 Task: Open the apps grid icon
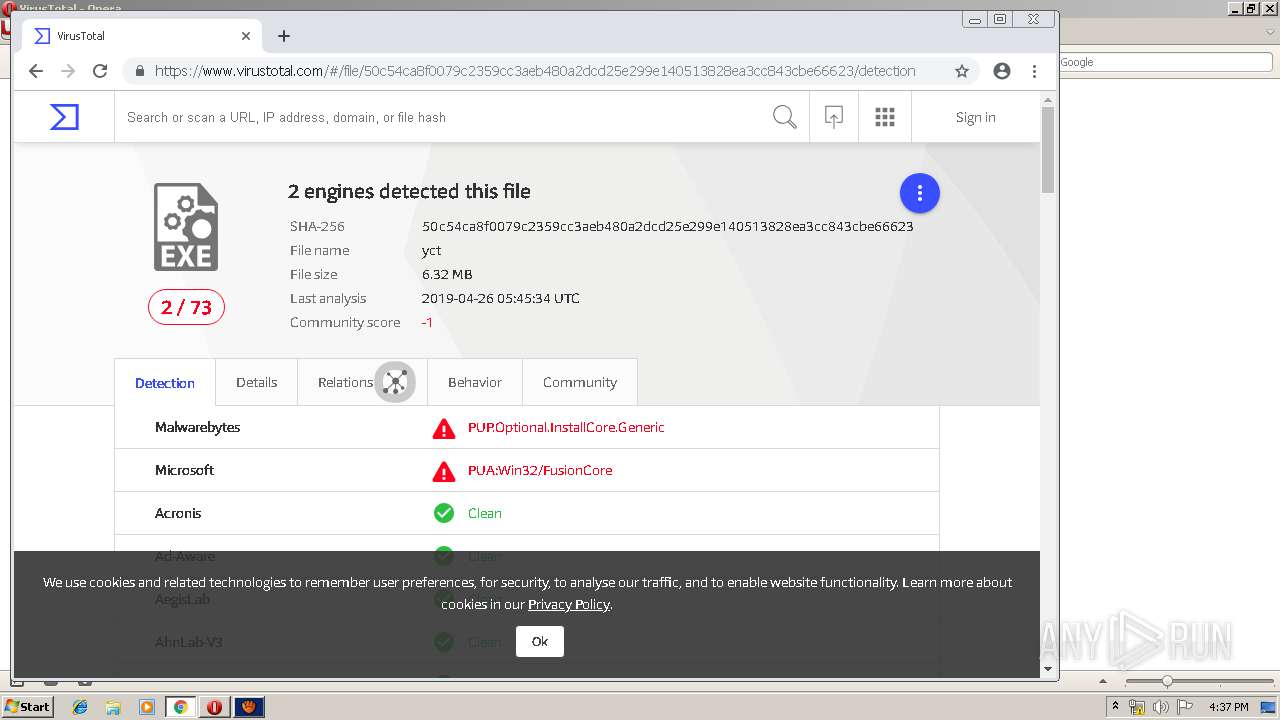coord(885,117)
